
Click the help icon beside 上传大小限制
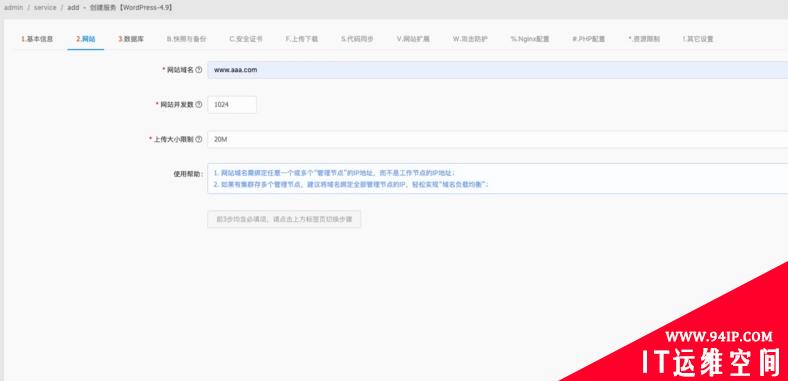[199, 139]
